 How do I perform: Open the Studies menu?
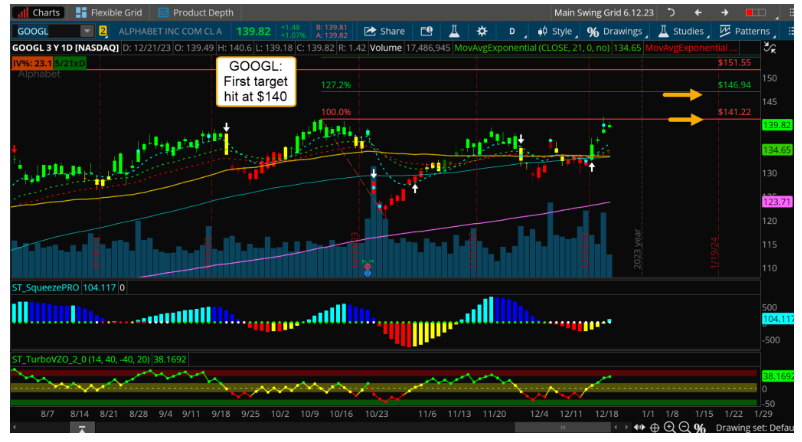(x=684, y=31)
